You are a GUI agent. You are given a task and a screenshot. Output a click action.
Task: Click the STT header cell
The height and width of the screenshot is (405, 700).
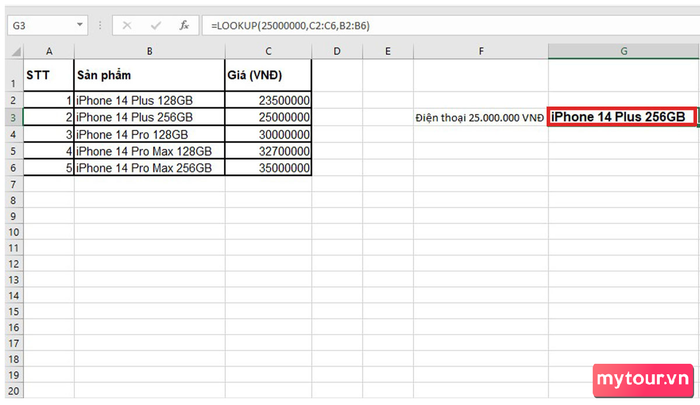click(x=49, y=75)
